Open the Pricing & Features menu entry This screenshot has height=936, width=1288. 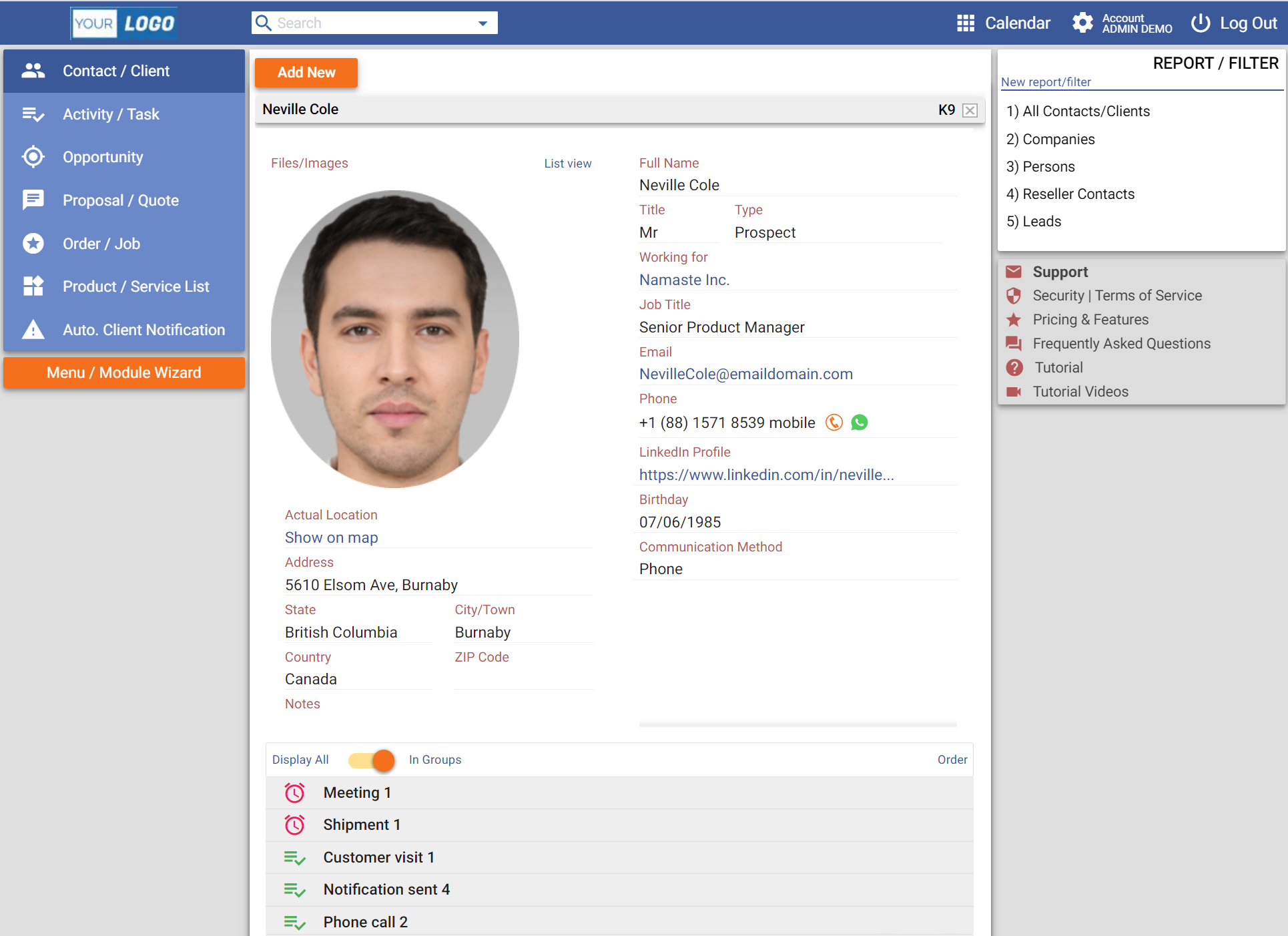tap(1090, 319)
